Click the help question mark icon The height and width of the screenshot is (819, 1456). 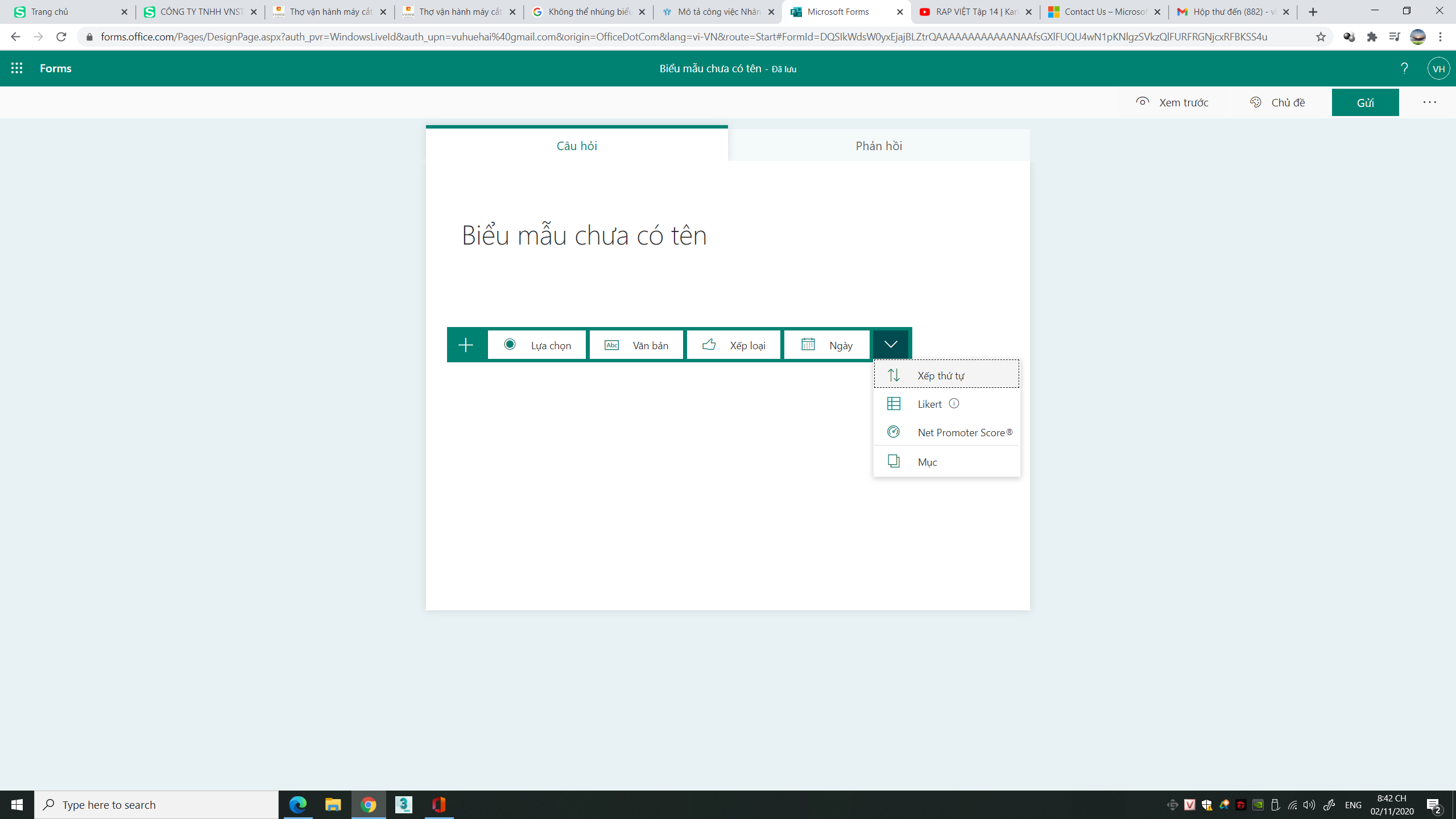tap(1404, 68)
